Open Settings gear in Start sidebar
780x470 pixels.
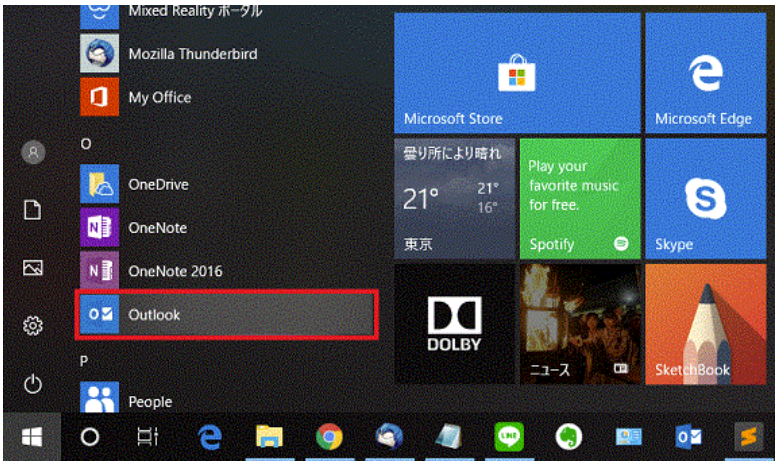[33, 326]
